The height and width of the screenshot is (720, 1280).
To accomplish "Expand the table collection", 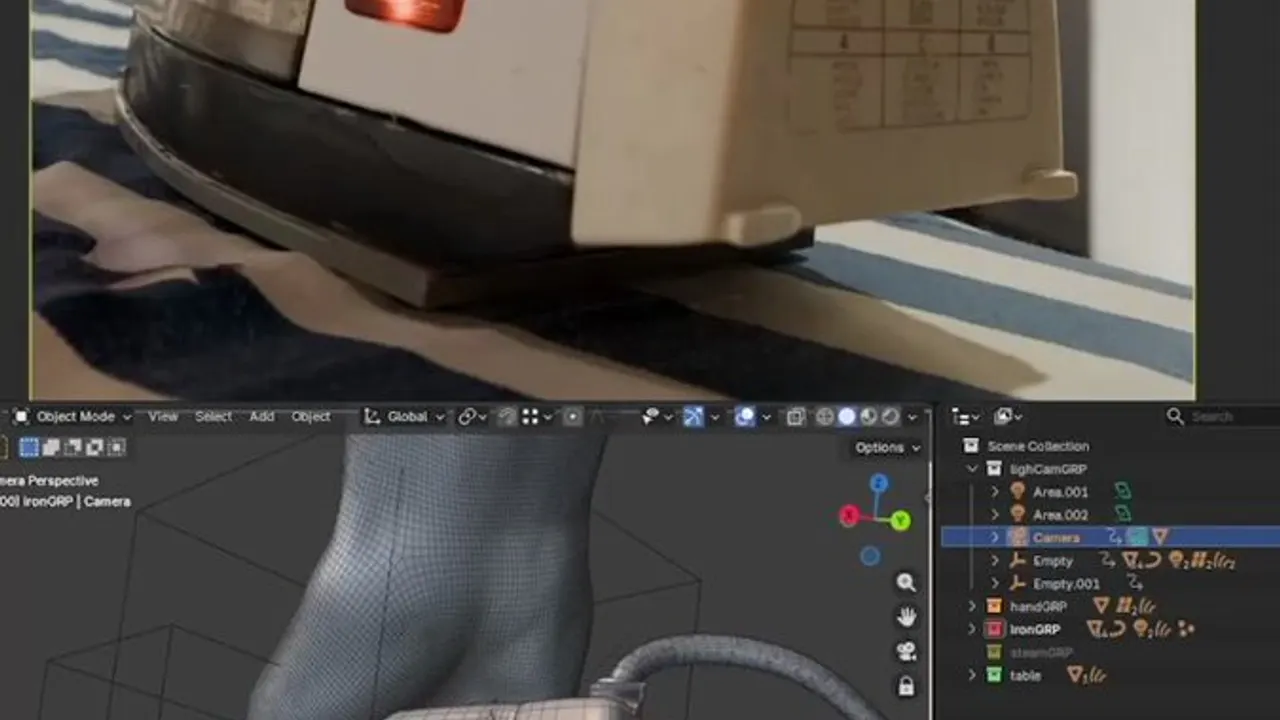I will [972, 676].
